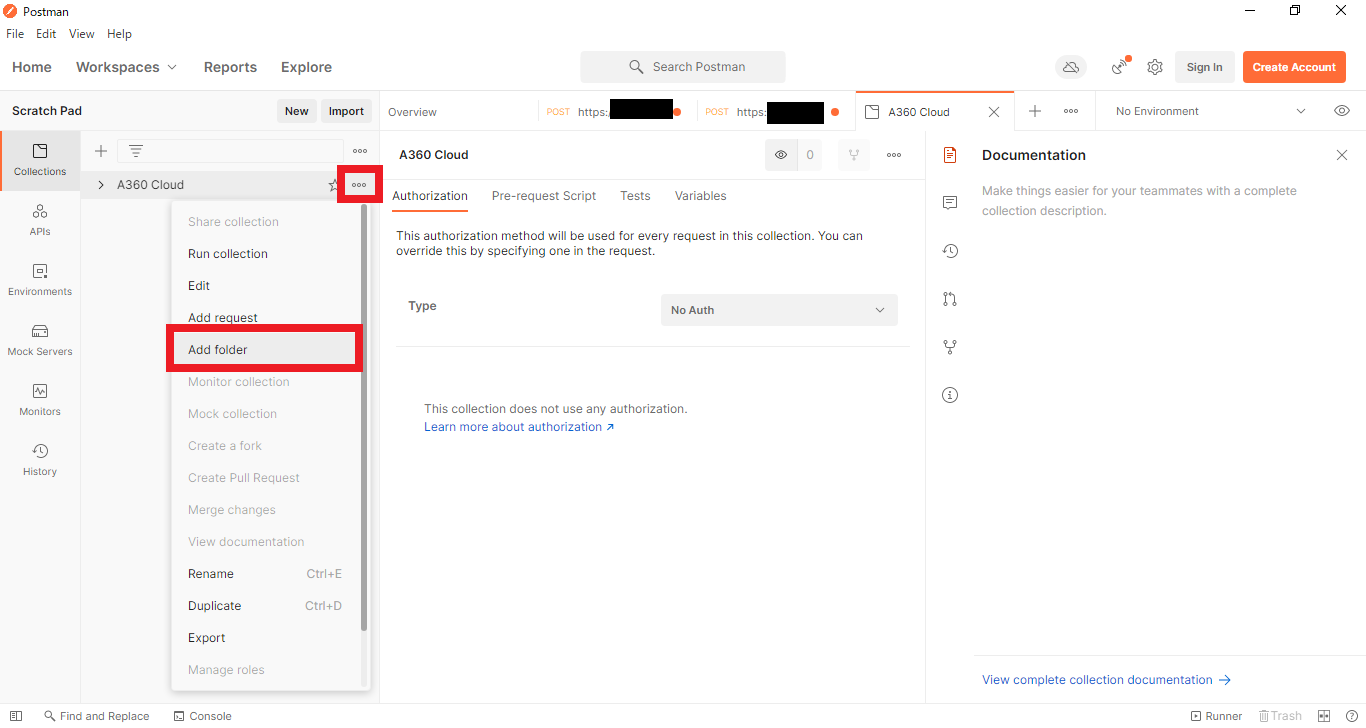Open the satellite capture requests icon
This screenshot has width=1366, height=728.
1120,67
